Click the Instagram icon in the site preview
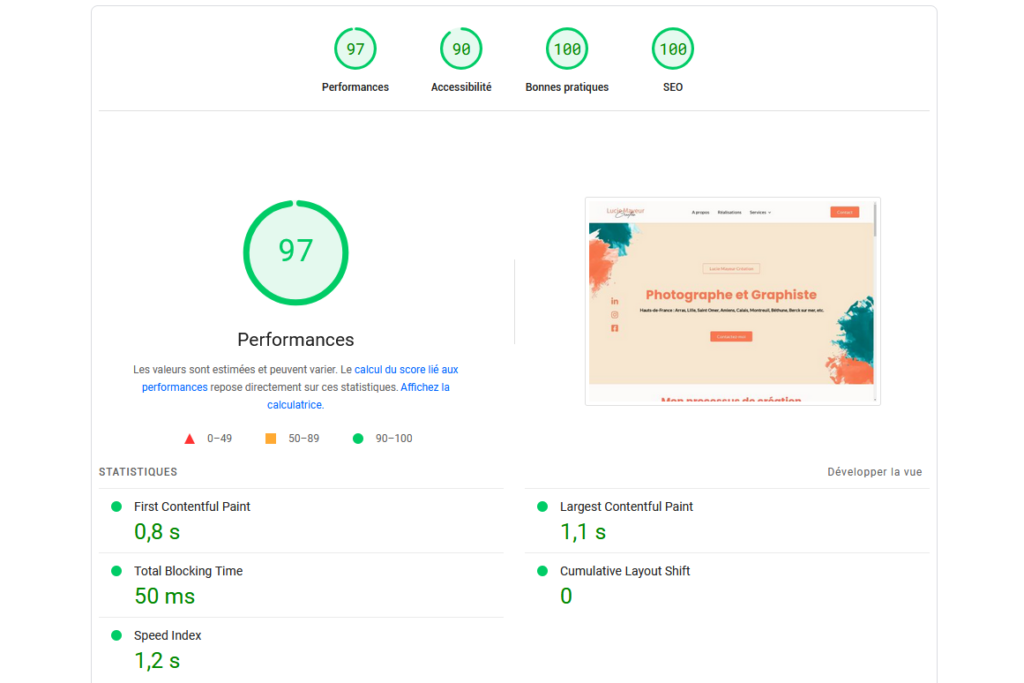 coord(614,314)
